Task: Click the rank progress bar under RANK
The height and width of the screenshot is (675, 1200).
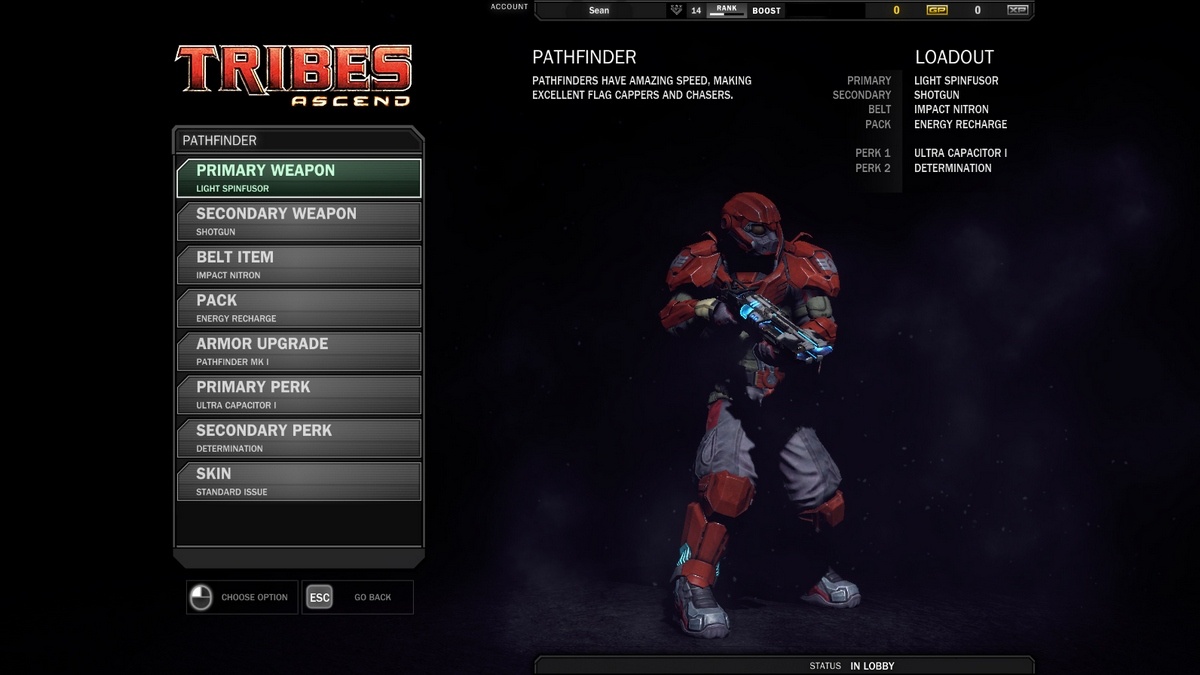Action: pos(726,16)
